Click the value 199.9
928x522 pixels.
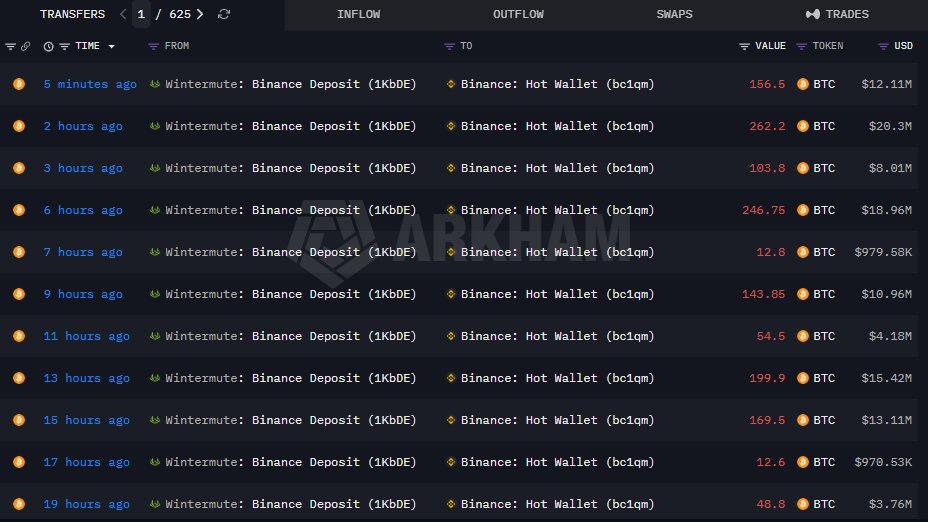click(767, 378)
